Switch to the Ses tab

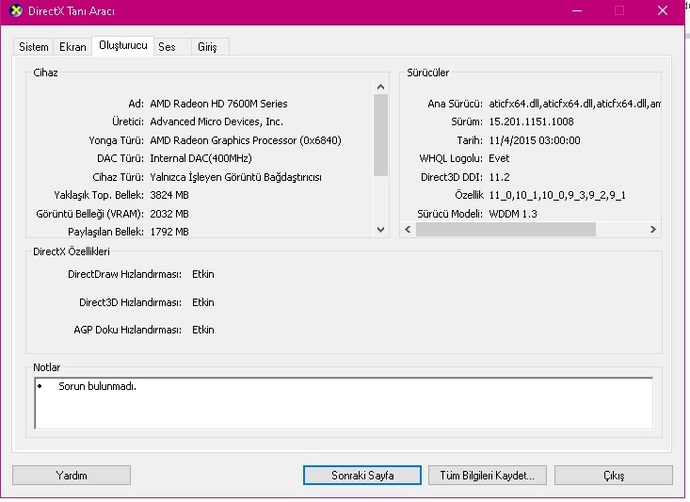click(172, 47)
